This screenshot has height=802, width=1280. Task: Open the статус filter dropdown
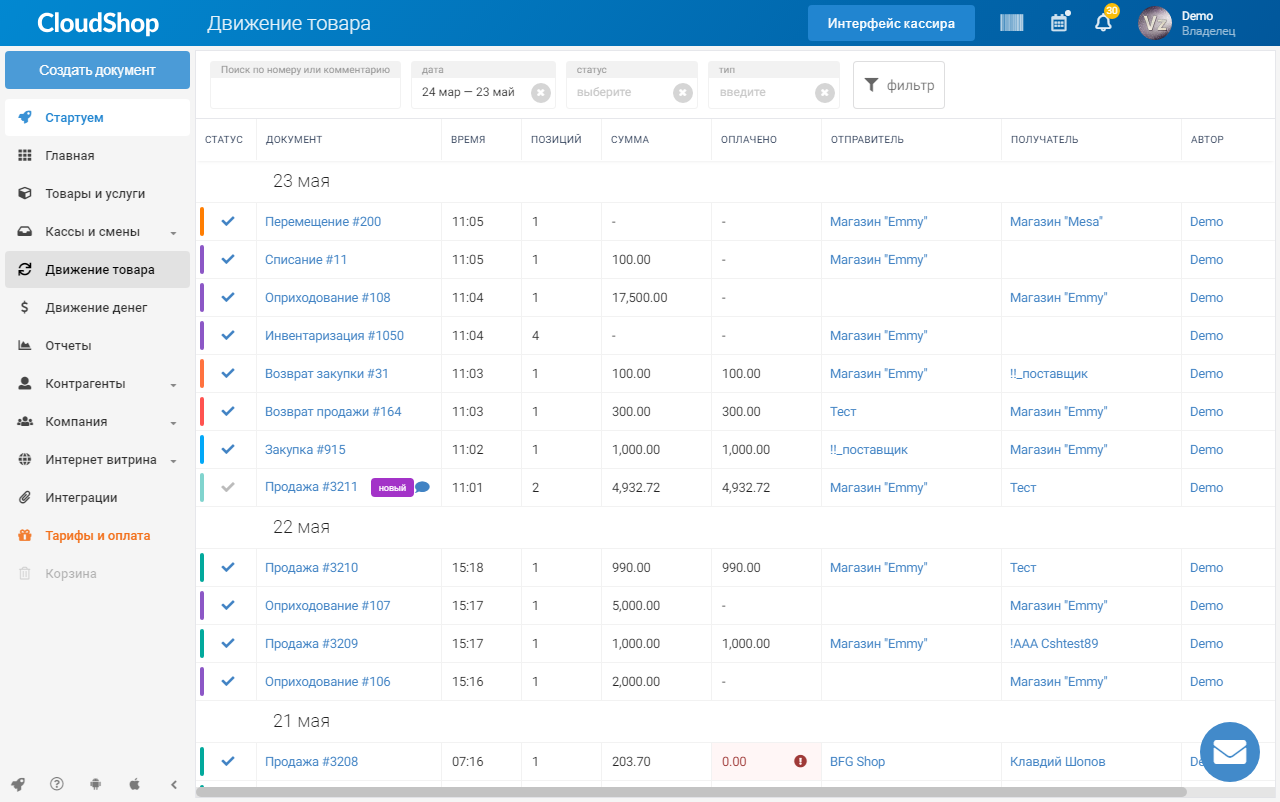click(621, 92)
